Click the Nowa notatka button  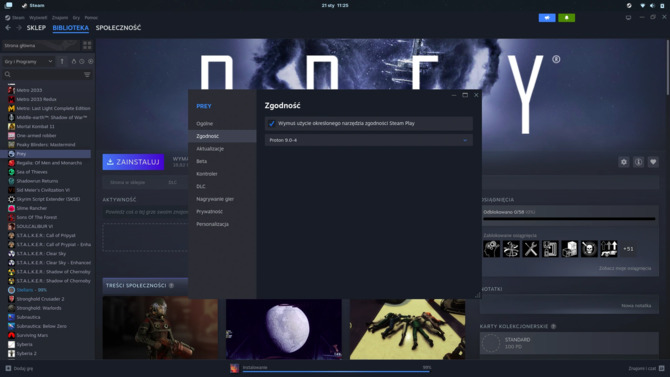coord(636,306)
